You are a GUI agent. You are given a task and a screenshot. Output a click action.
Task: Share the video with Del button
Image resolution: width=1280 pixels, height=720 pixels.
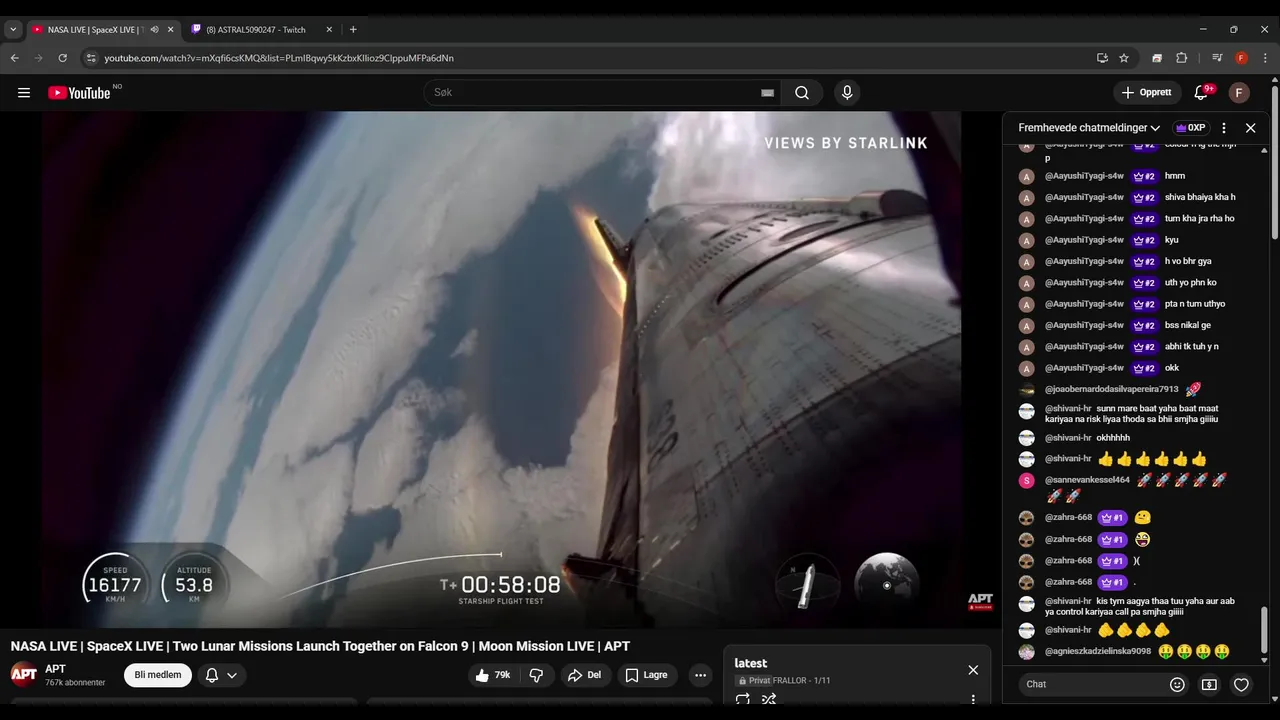pyautogui.click(x=585, y=675)
